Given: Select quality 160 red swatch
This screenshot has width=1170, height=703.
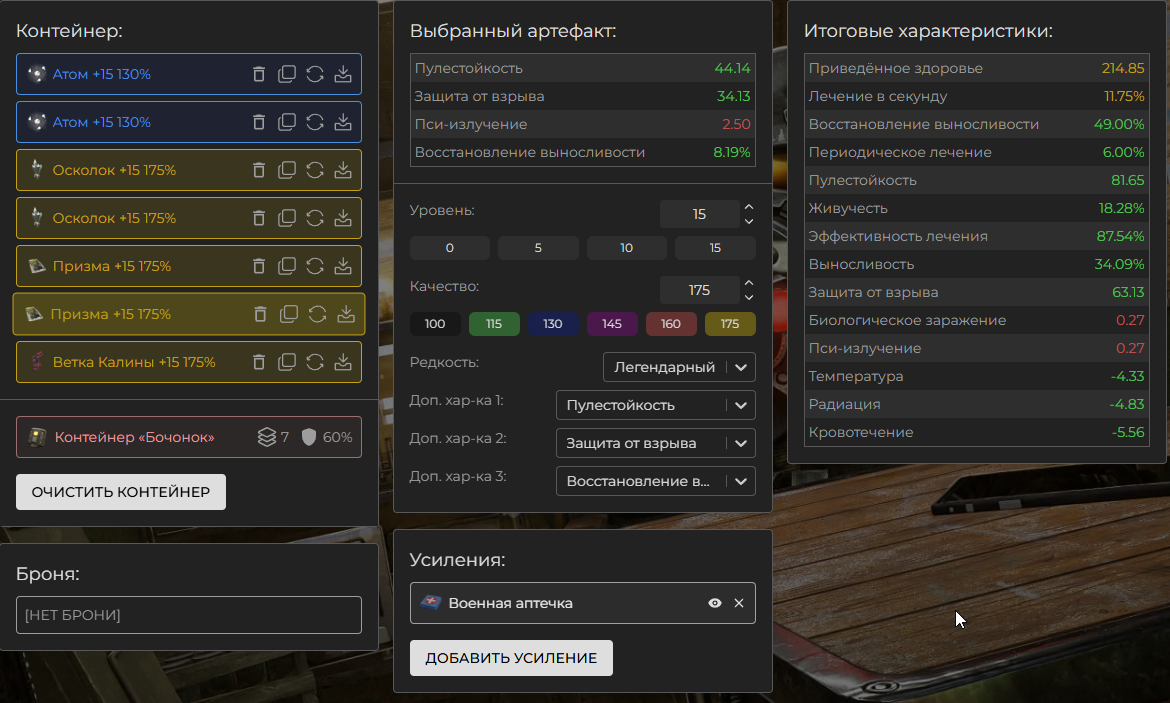Looking at the screenshot, I should pyautogui.click(x=671, y=324).
